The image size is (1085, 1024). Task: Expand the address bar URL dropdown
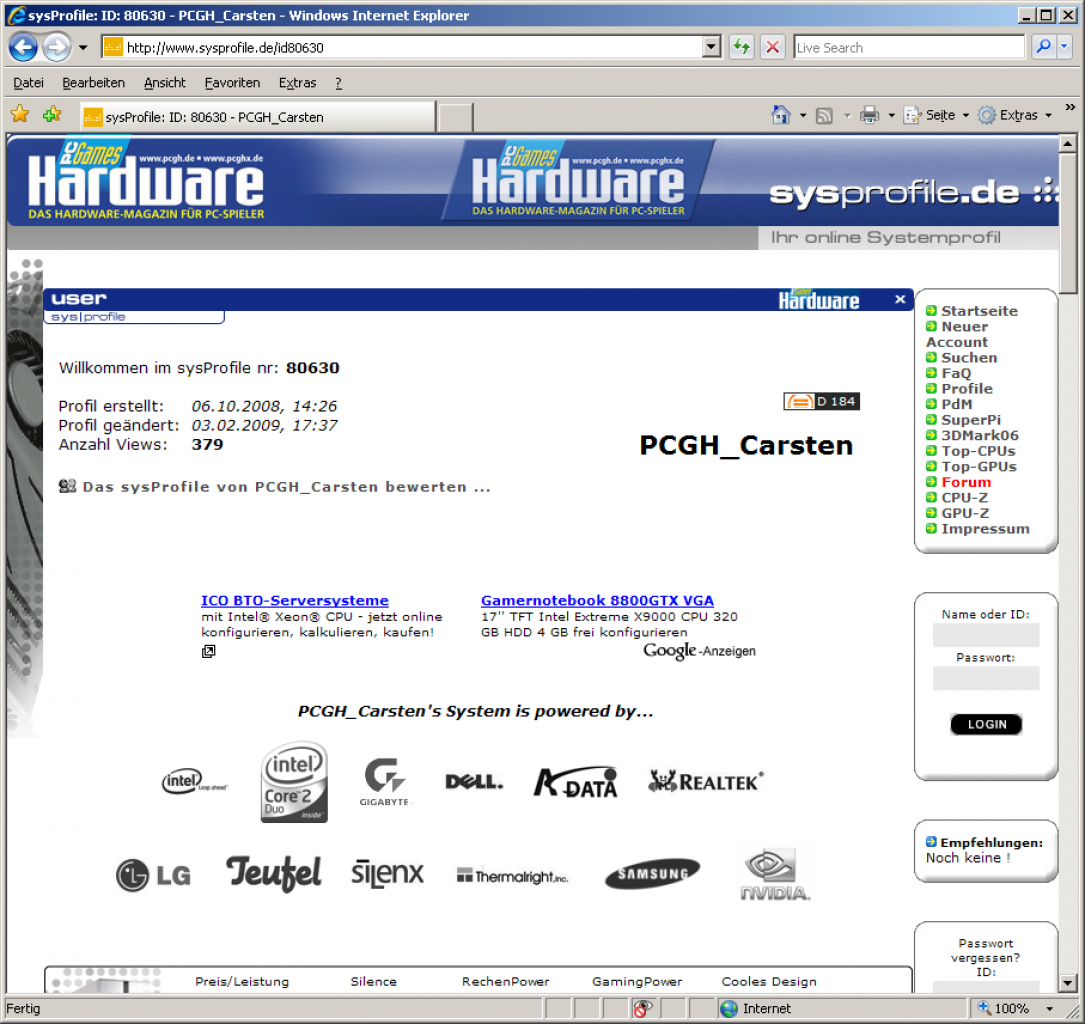coord(711,47)
